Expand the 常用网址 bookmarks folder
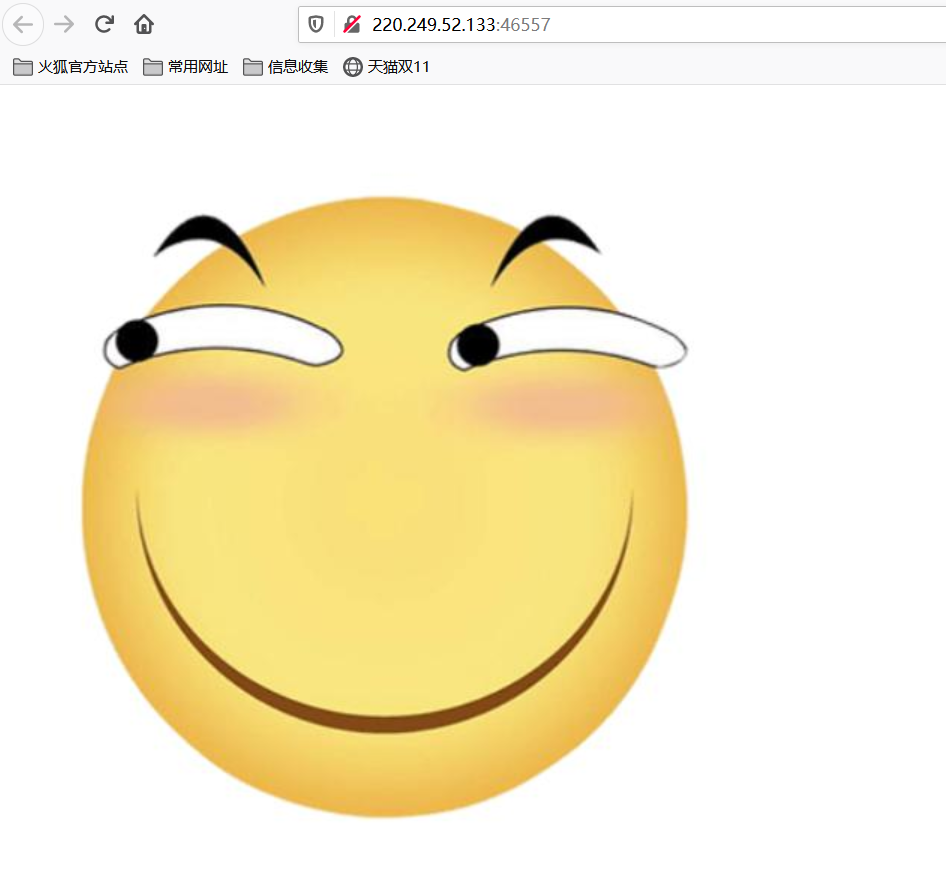 pyautogui.click(x=201, y=67)
